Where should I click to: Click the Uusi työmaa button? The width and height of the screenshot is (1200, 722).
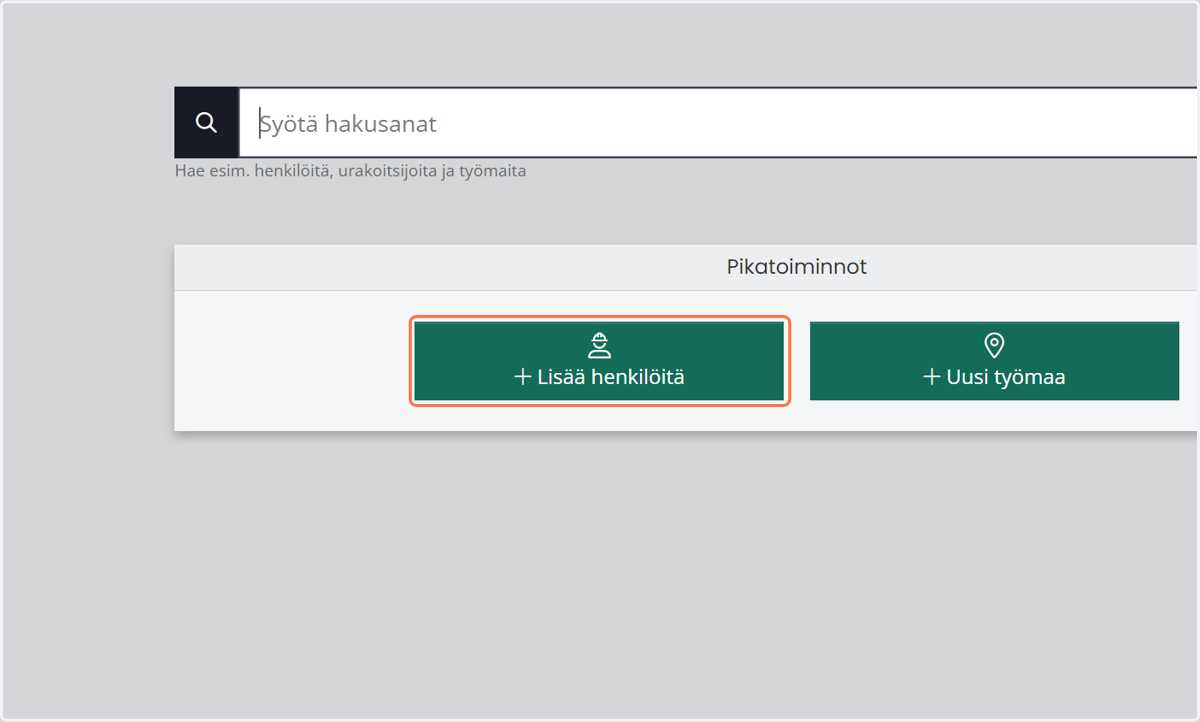[x=994, y=361]
